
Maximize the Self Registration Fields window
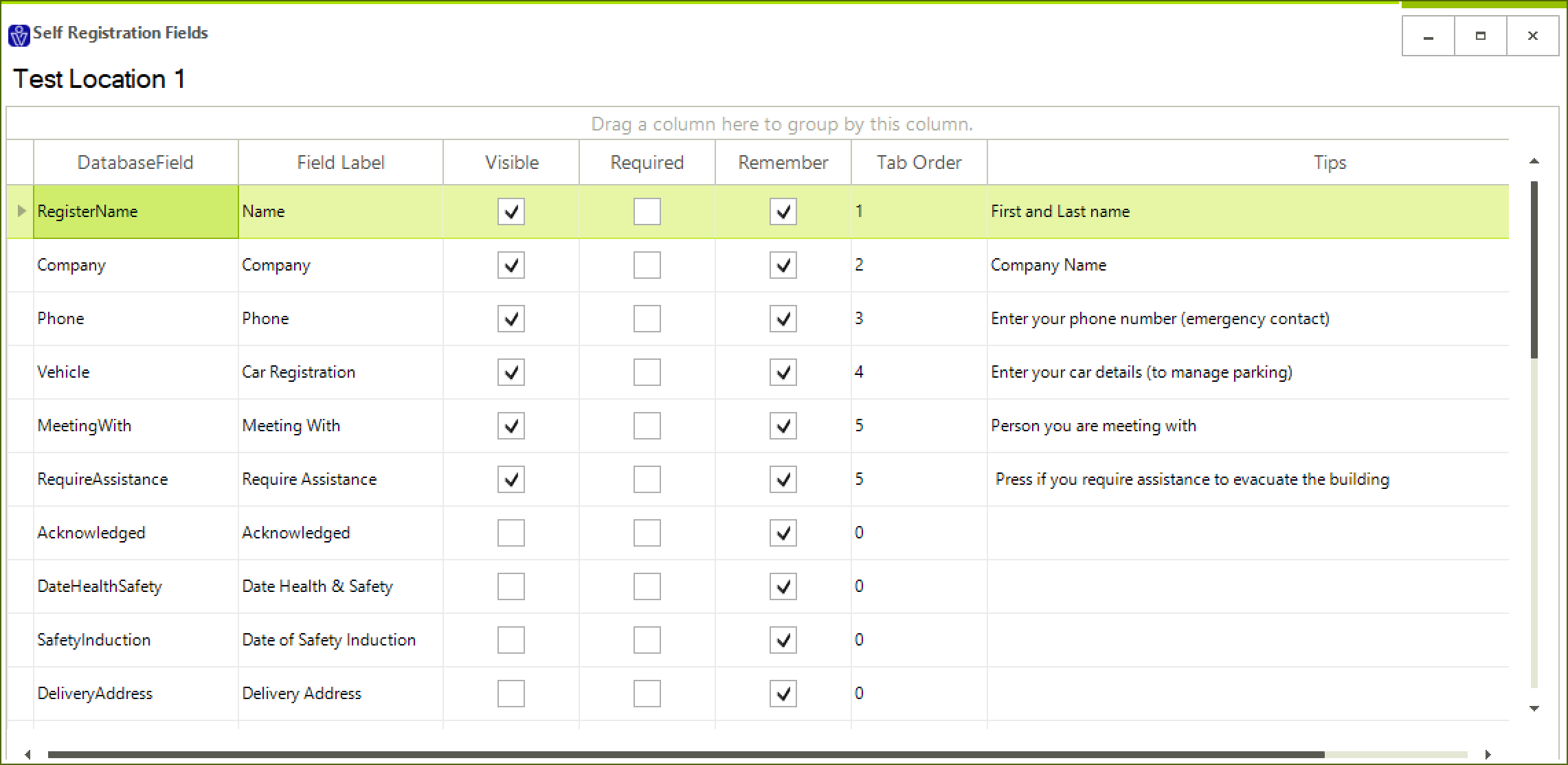click(1480, 36)
